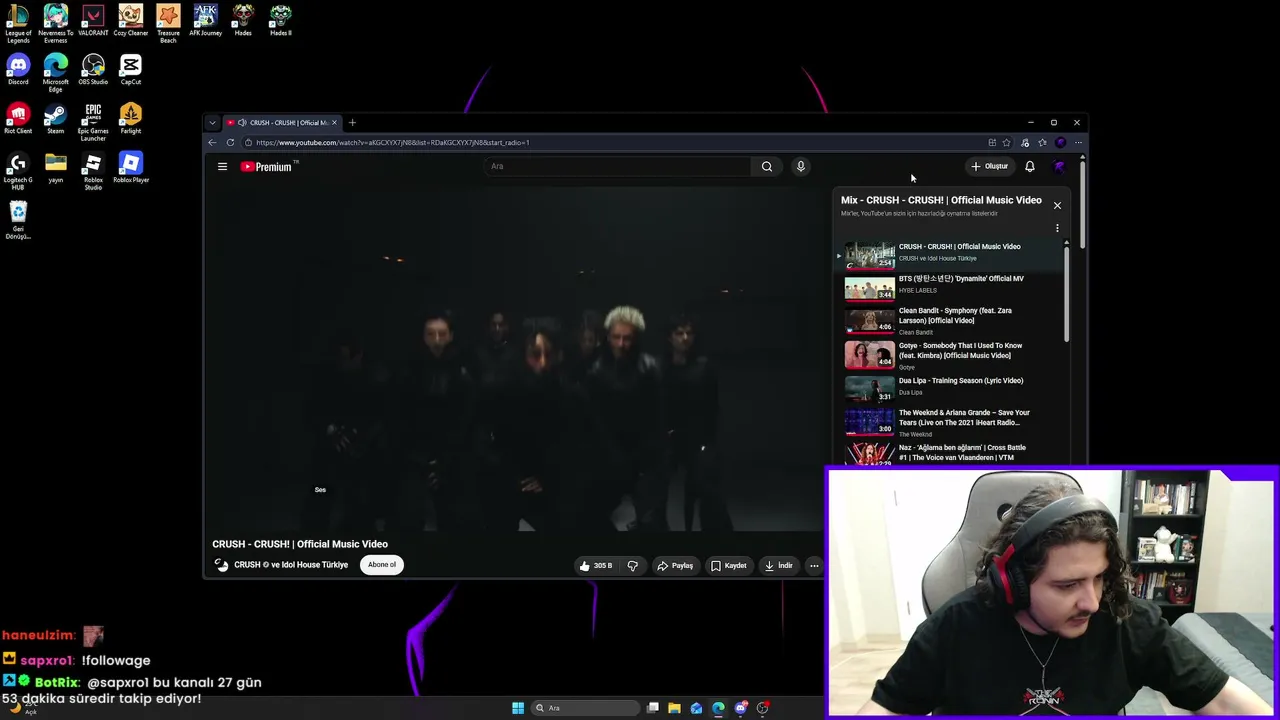Play The Weeknd Save Your Tears from mix

click(x=949, y=422)
